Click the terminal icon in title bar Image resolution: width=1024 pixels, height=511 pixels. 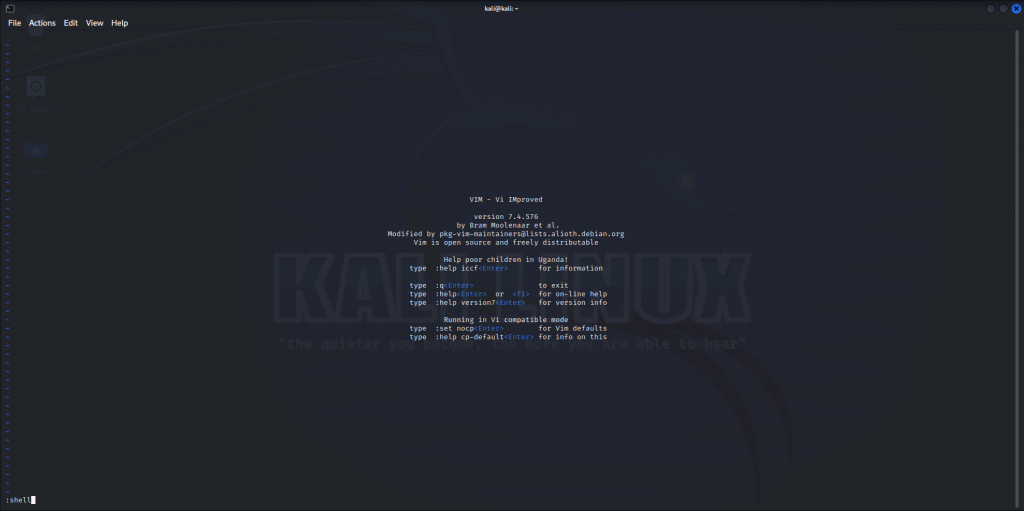click(10, 8)
